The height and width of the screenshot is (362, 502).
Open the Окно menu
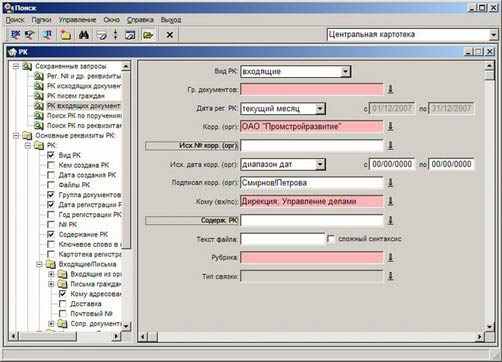111,20
